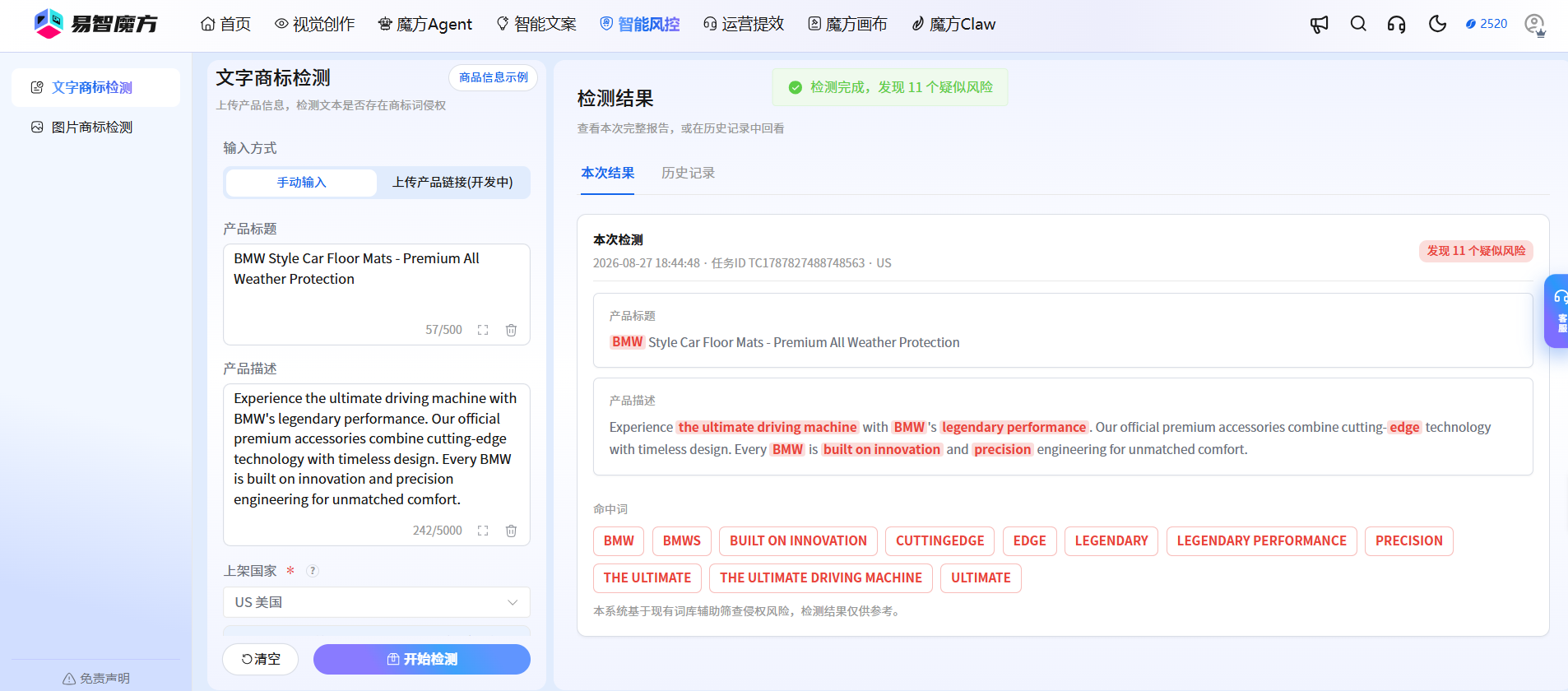Click the 发现 11 个疑似风险 red badge
Image resolution: width=1568 pixels, height=691 pixels.
pyautogui.click(x=1476, y=251)
